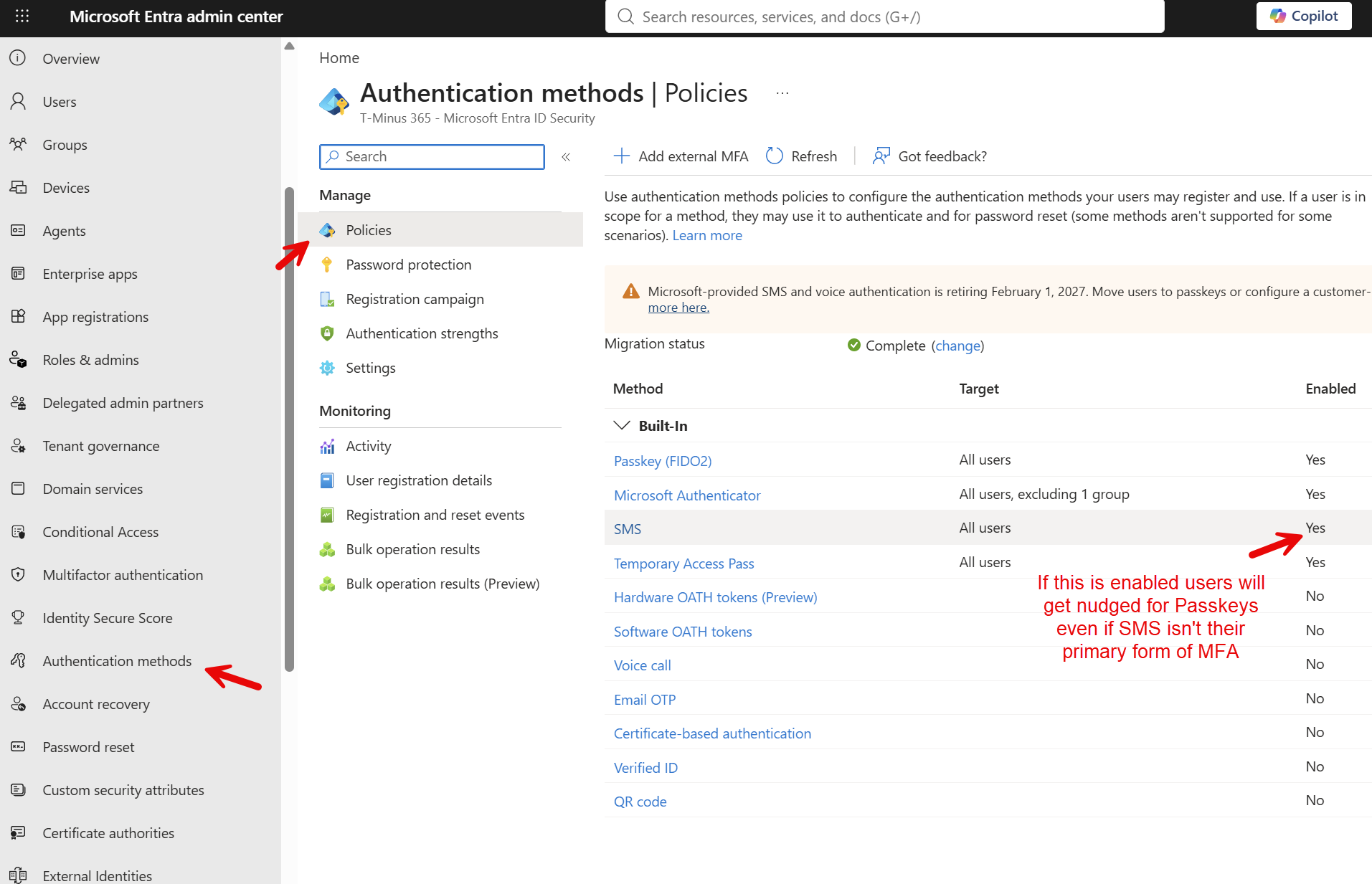Screen dimensions: 1372x884
Task: Click the Tenant governance icon
Action: pos(18,445)
